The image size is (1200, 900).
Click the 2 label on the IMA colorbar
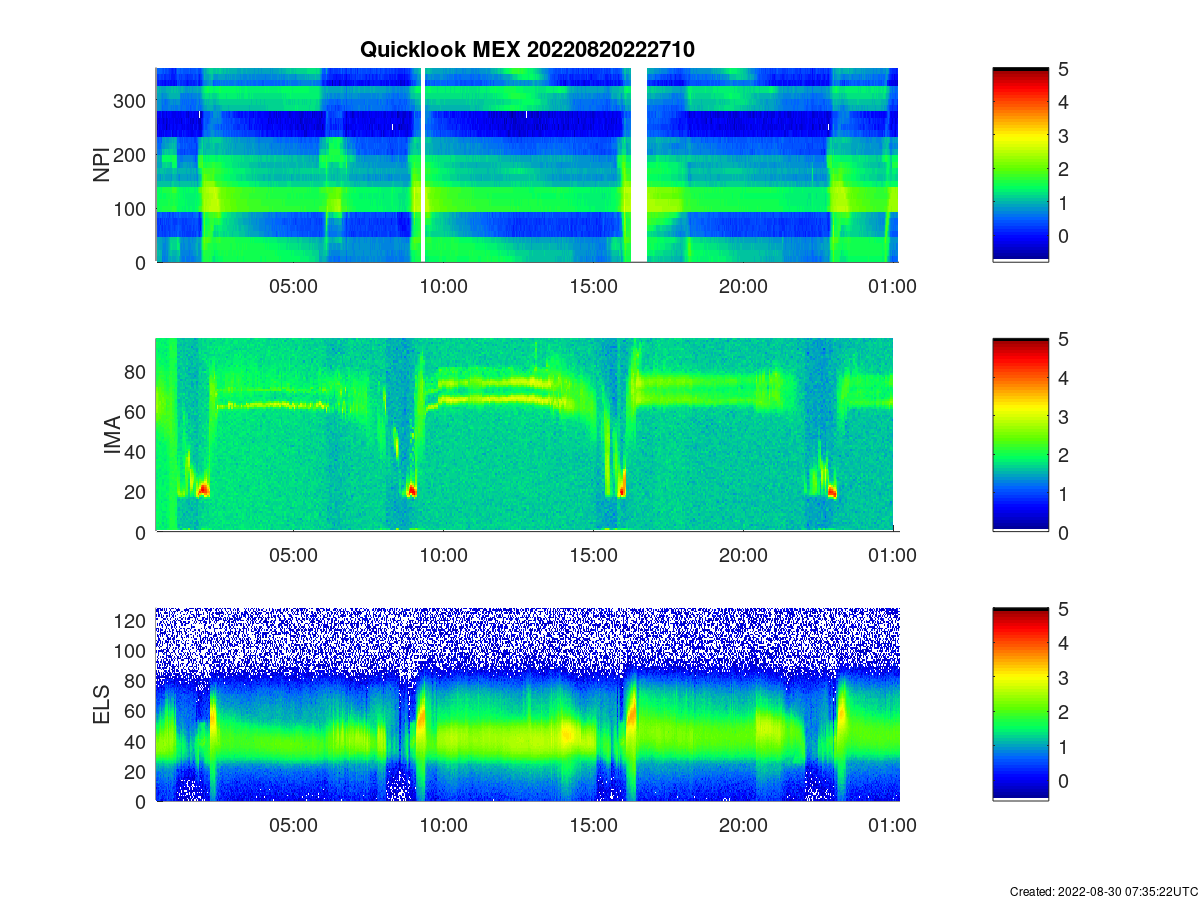[1064, 455]
